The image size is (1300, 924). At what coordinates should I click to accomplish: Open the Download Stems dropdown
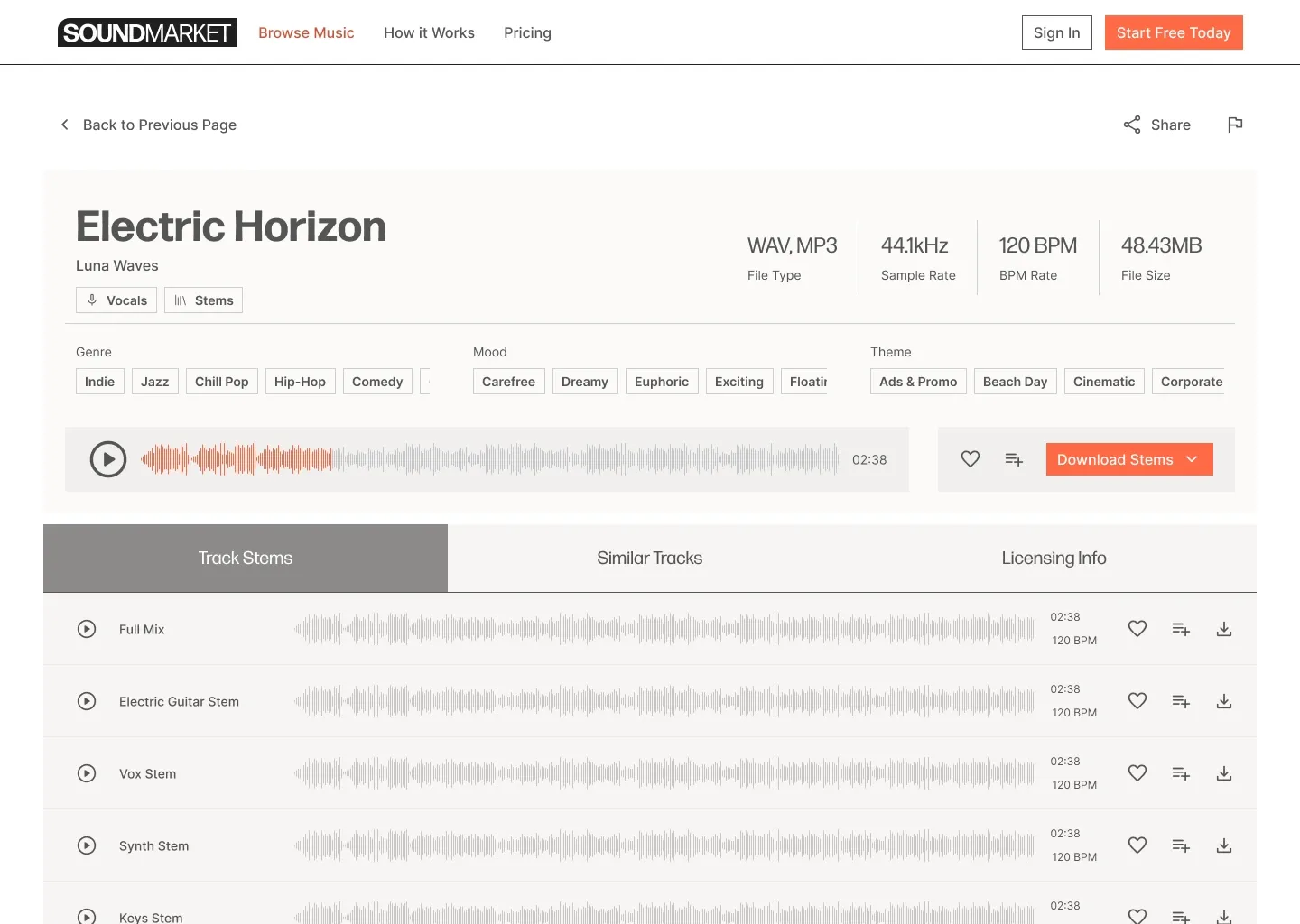[x=1129, y=459]
